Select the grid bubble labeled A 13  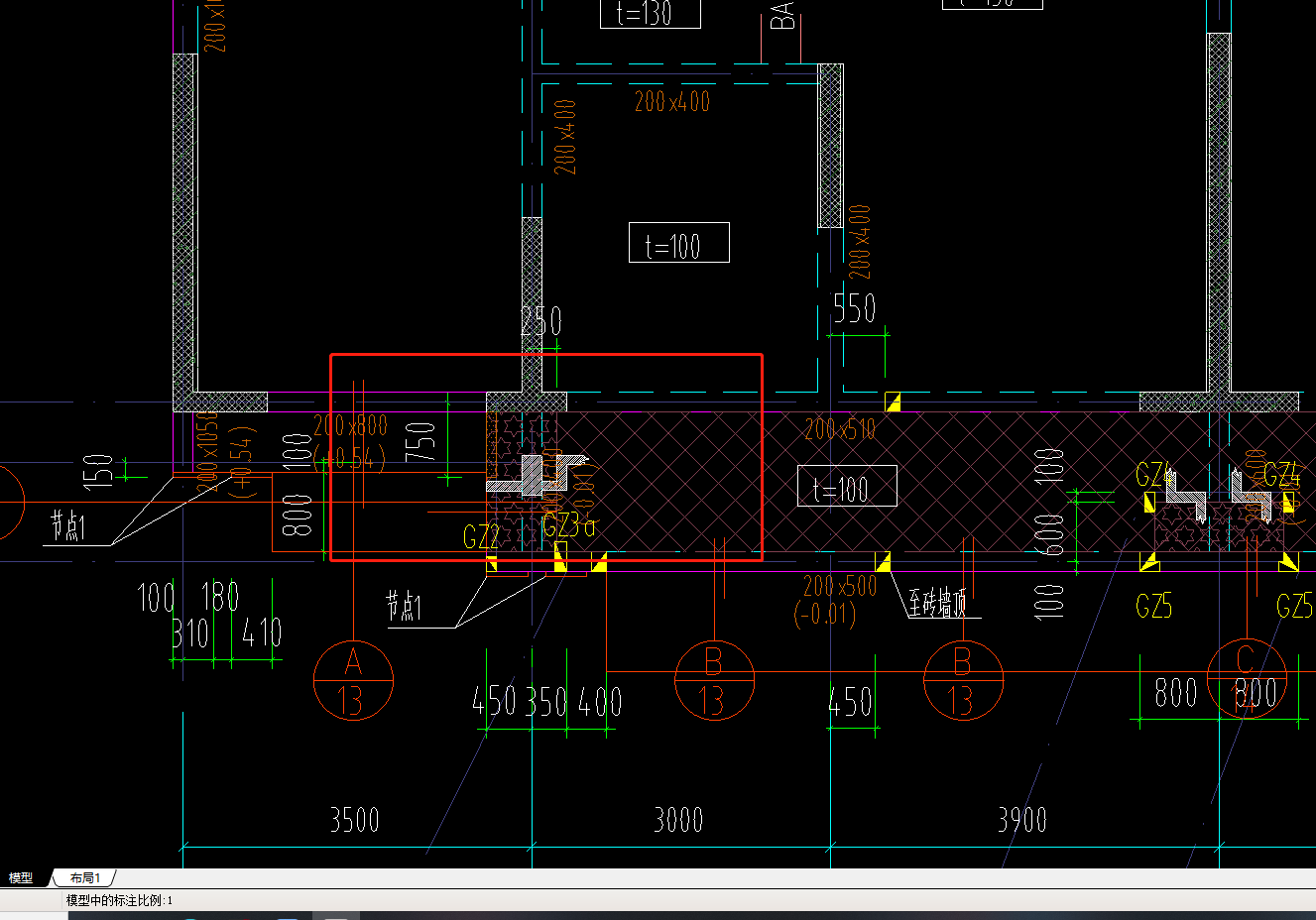[x=353, y=680]
